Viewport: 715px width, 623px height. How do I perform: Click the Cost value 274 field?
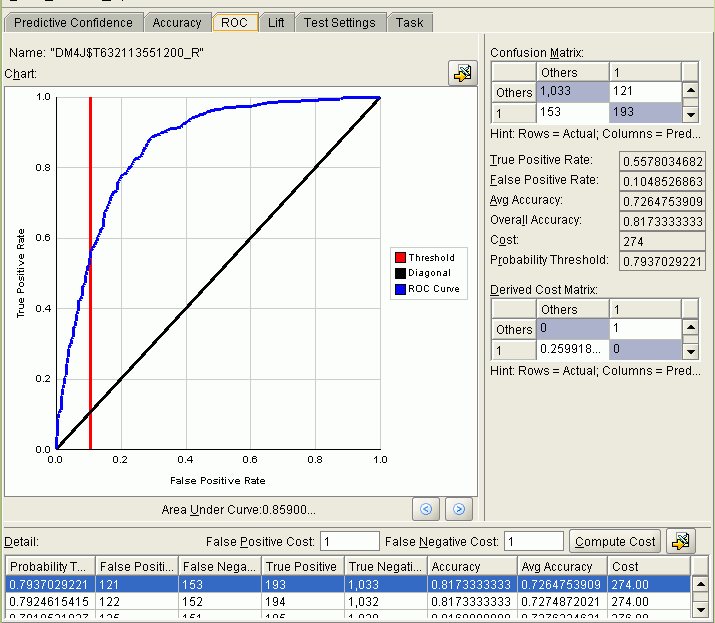click(x=662, y=241)
